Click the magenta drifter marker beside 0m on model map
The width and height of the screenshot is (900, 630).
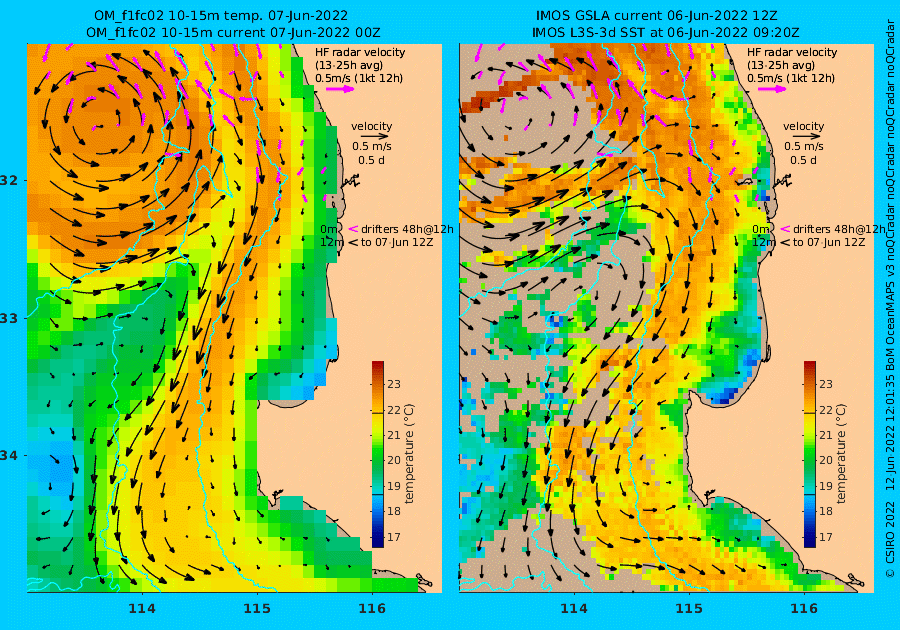coord(354,229)
